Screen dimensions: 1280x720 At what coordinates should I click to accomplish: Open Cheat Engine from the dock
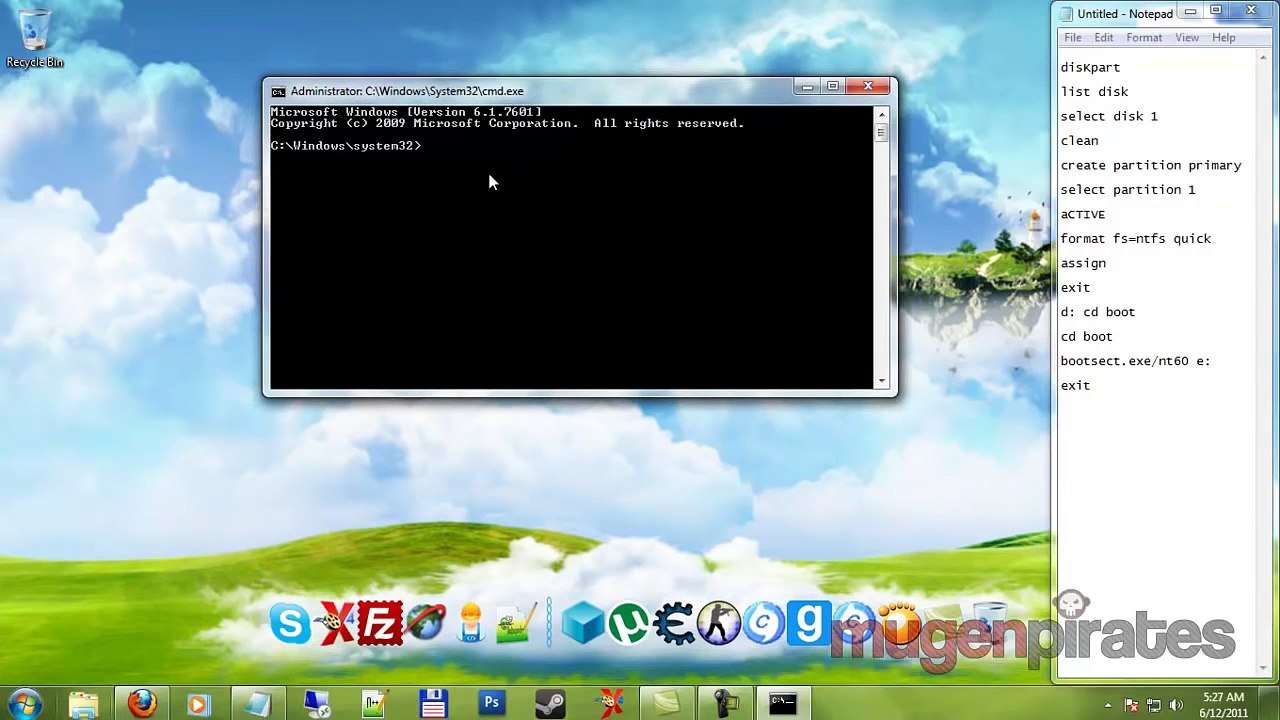pos(674,624)
